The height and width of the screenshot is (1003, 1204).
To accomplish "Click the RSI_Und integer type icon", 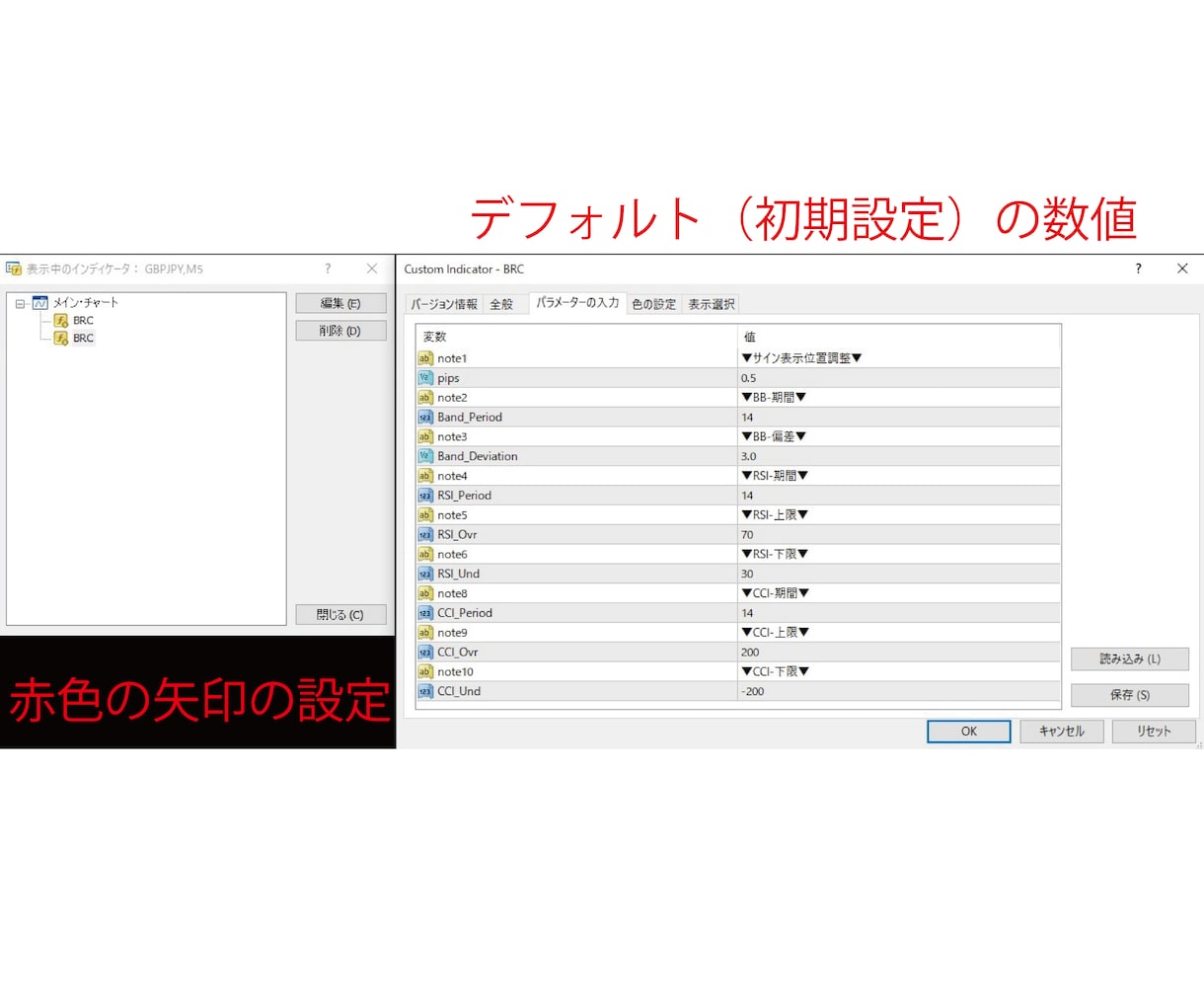I will (x=425, y=574).
